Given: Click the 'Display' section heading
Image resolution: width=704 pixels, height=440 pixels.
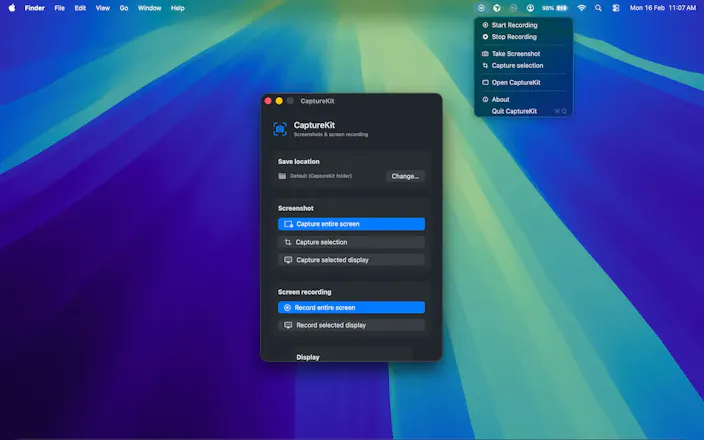Looking at the screenshot, I should 308,357.
